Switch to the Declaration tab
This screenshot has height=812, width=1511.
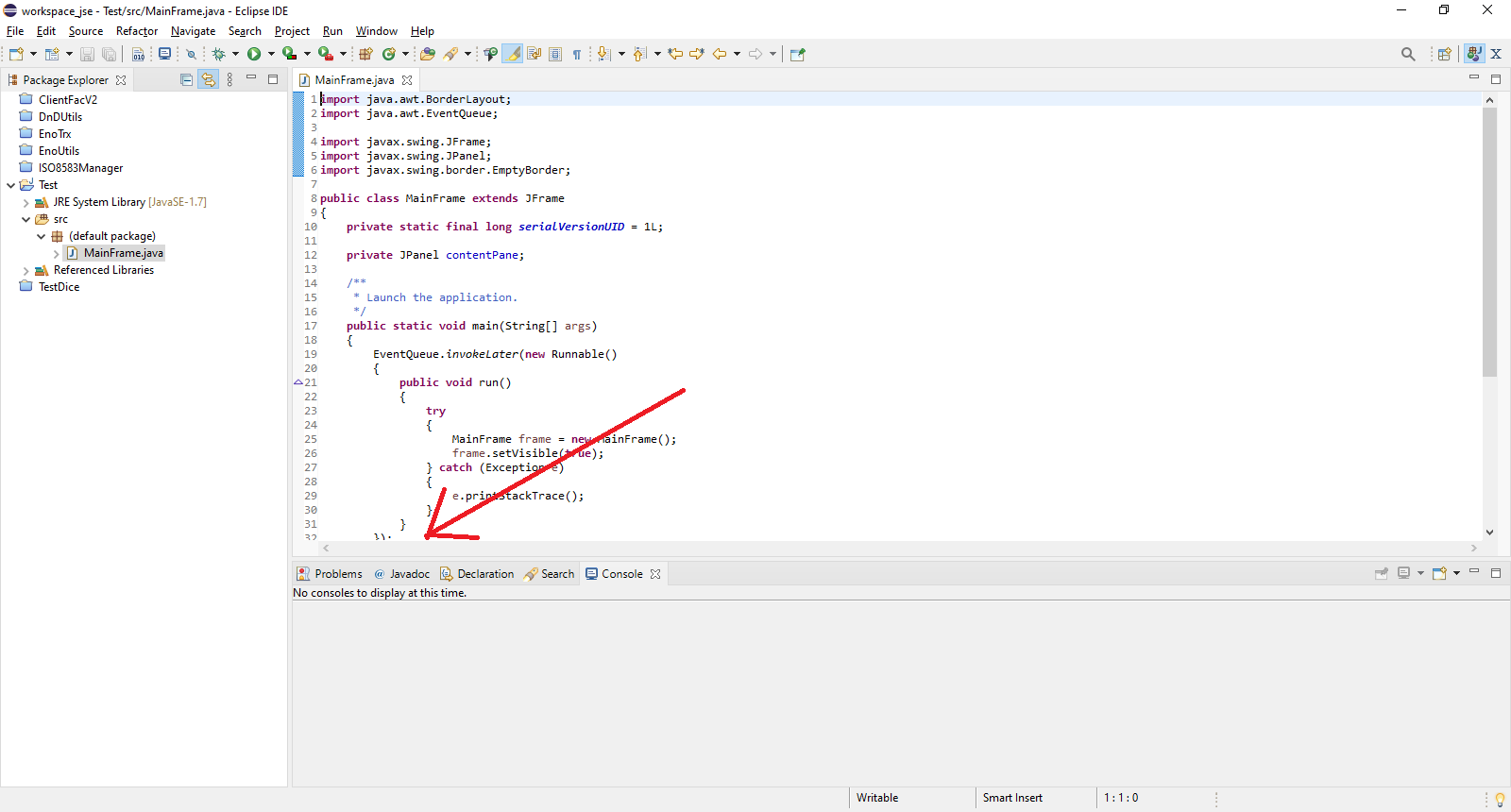click(477, 573)
